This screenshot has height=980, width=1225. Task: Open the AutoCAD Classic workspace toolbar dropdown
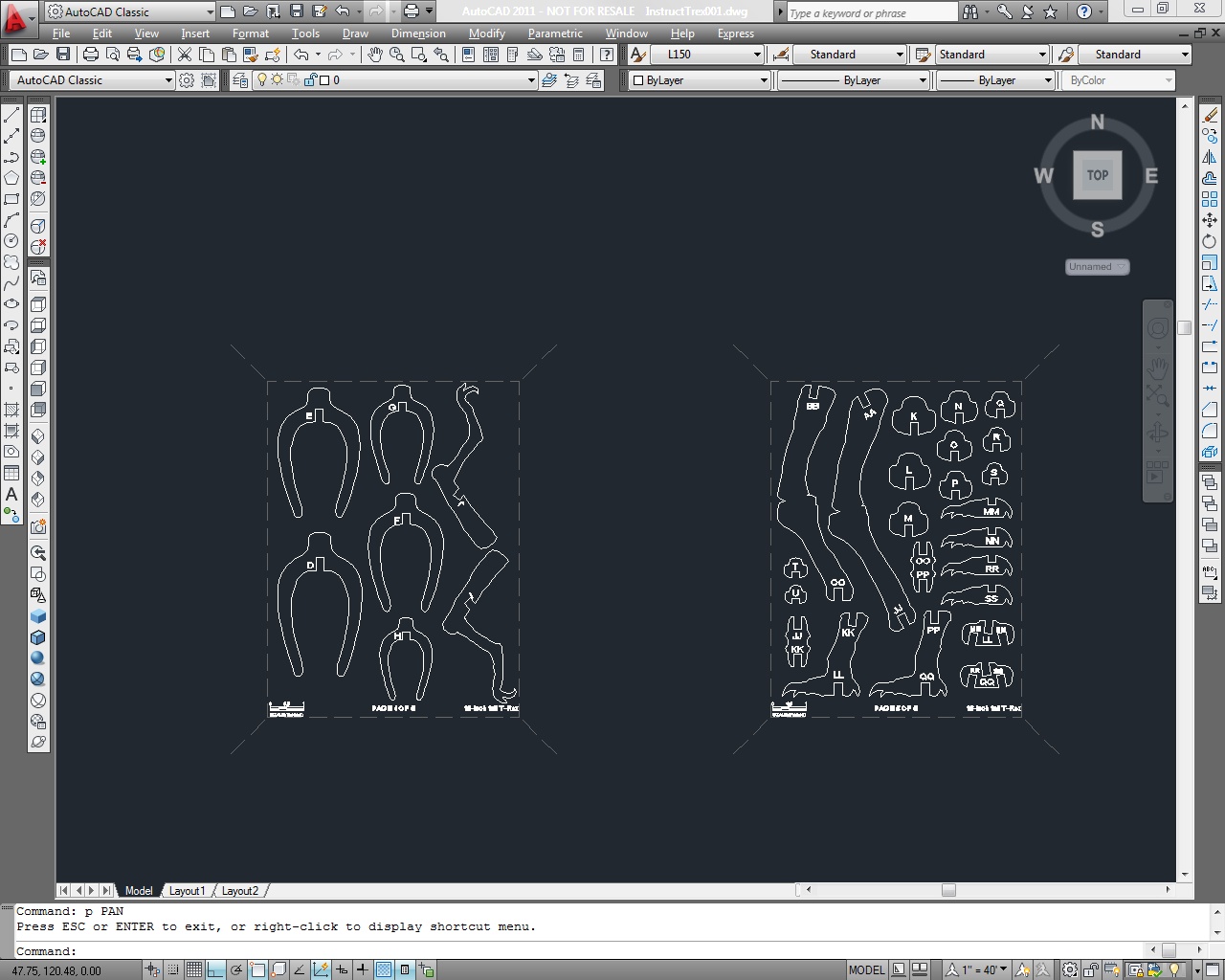(x=91, y=80)
